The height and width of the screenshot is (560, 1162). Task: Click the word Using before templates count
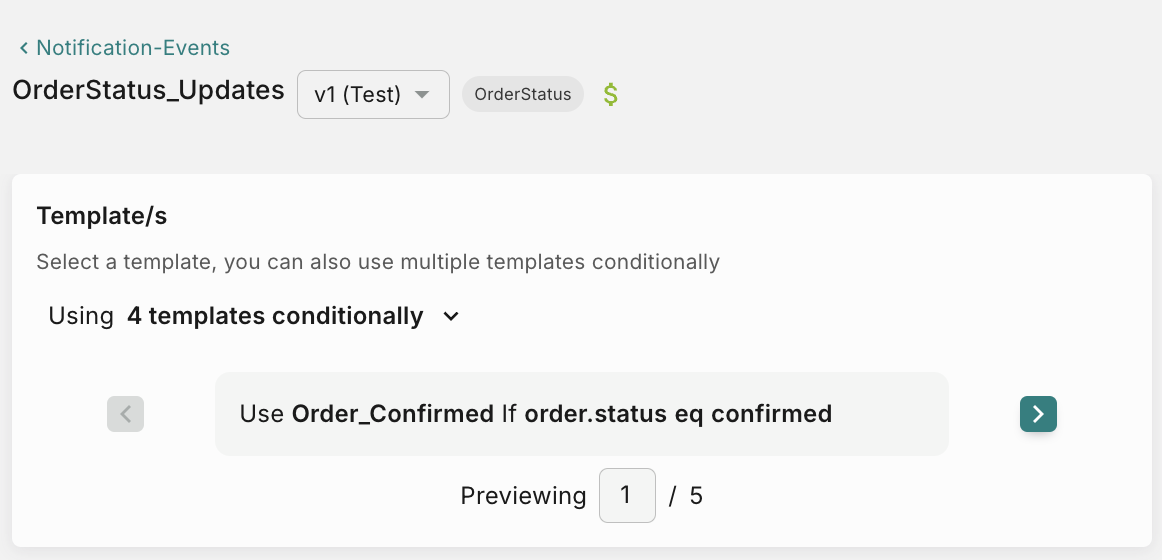point(81,316)
